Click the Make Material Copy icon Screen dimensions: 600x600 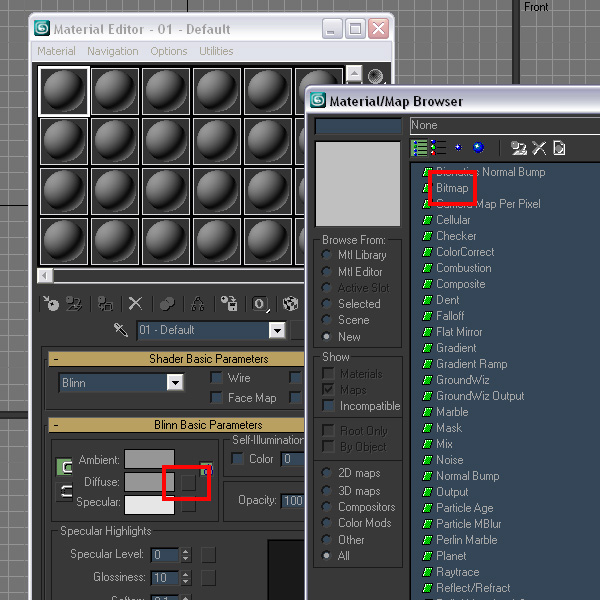pos(167,304)
